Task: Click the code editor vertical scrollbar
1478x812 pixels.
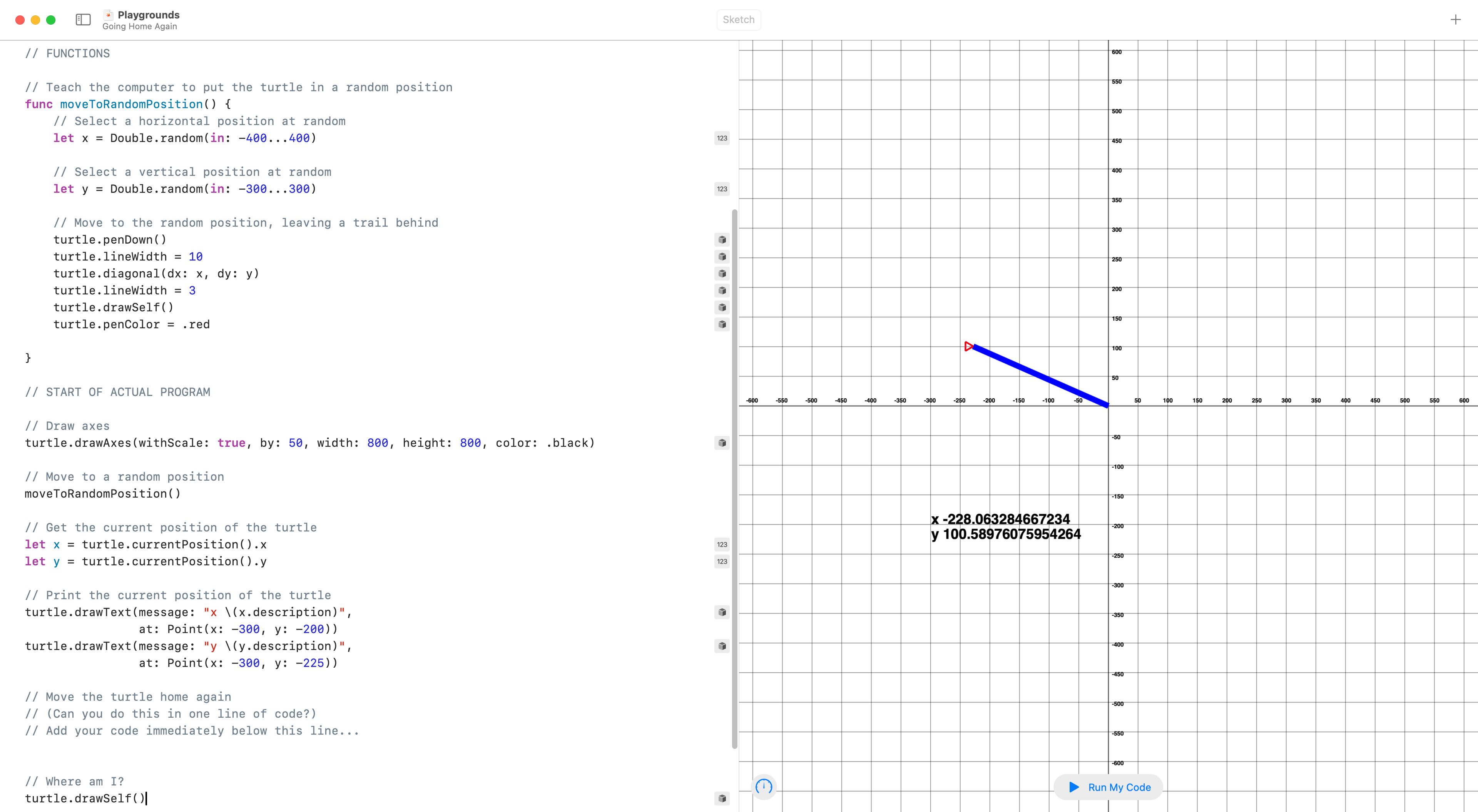Action: (x=734, y=479)
